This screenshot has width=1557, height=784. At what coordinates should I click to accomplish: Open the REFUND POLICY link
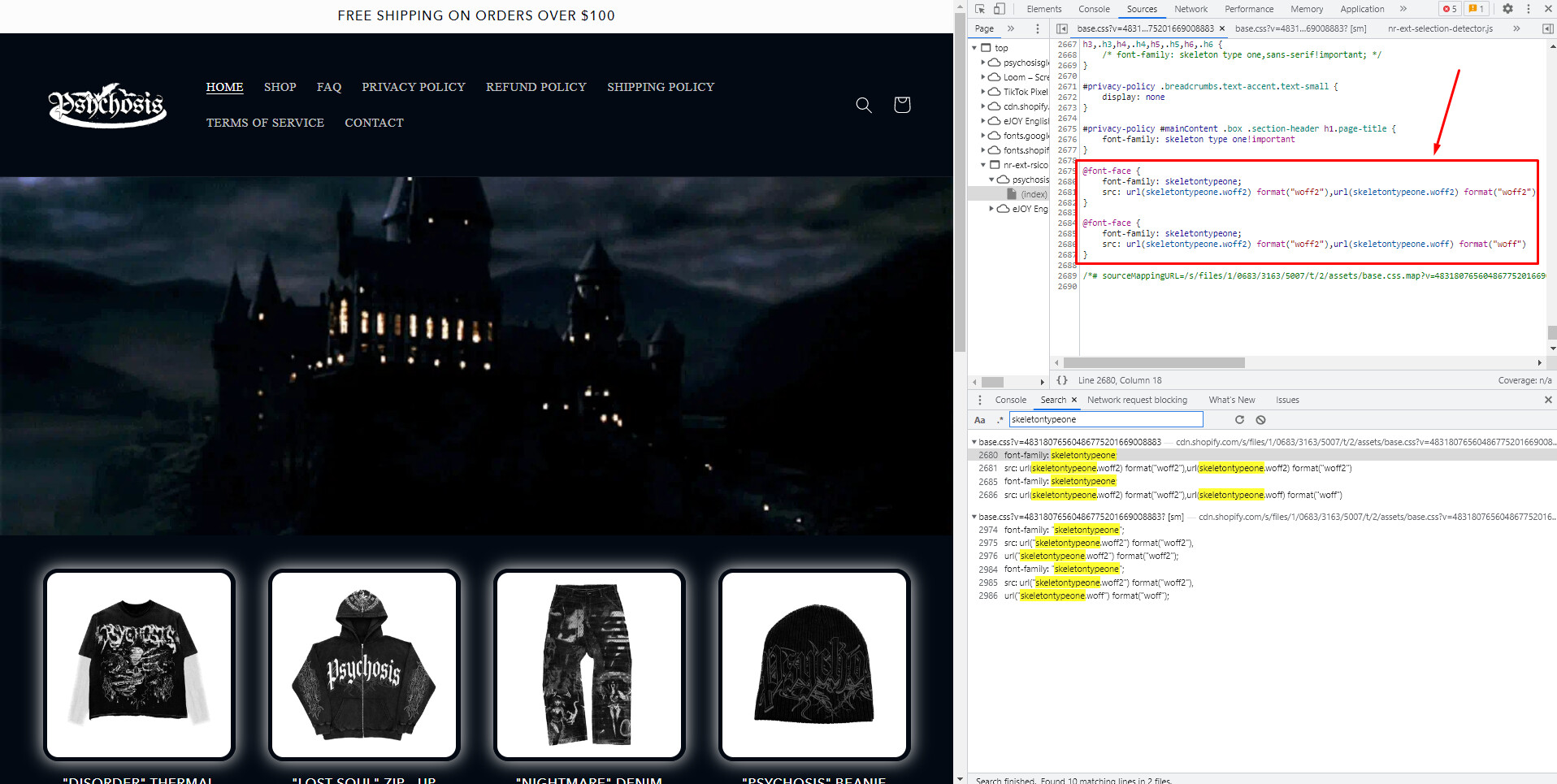[536, 87]
